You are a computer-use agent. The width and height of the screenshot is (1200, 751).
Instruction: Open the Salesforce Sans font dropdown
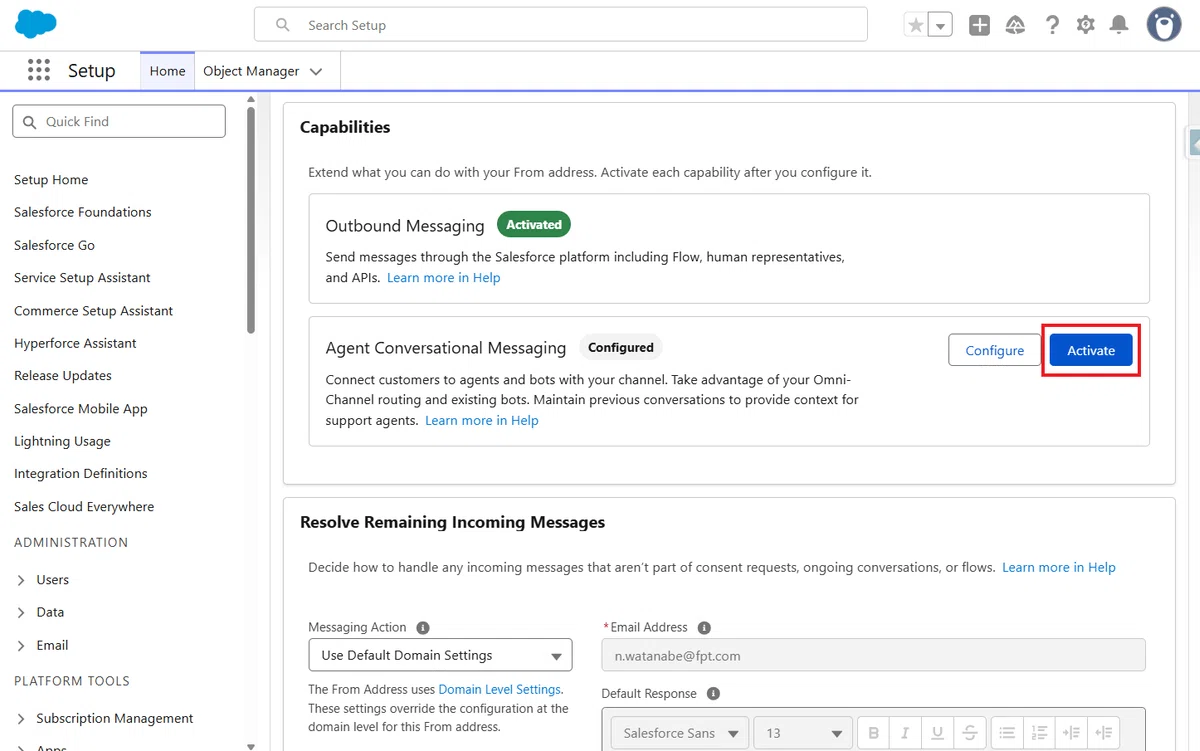pos(680,733)
